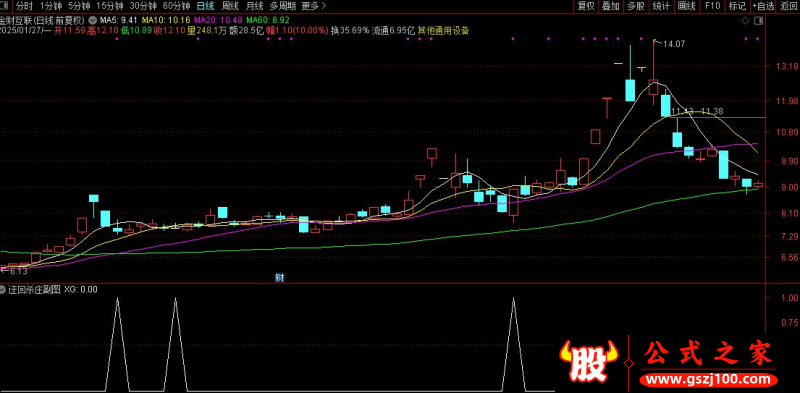Viewport: 800px width, 393px height.
Task: Click the 返回 back button
Action: tap(788, 6)
